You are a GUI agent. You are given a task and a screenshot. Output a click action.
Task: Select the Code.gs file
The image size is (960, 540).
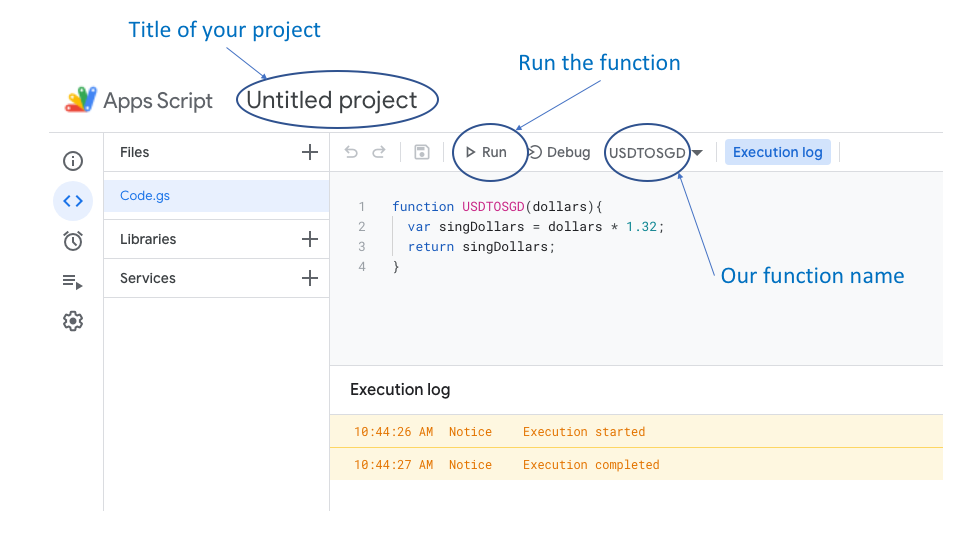(145, 196)
